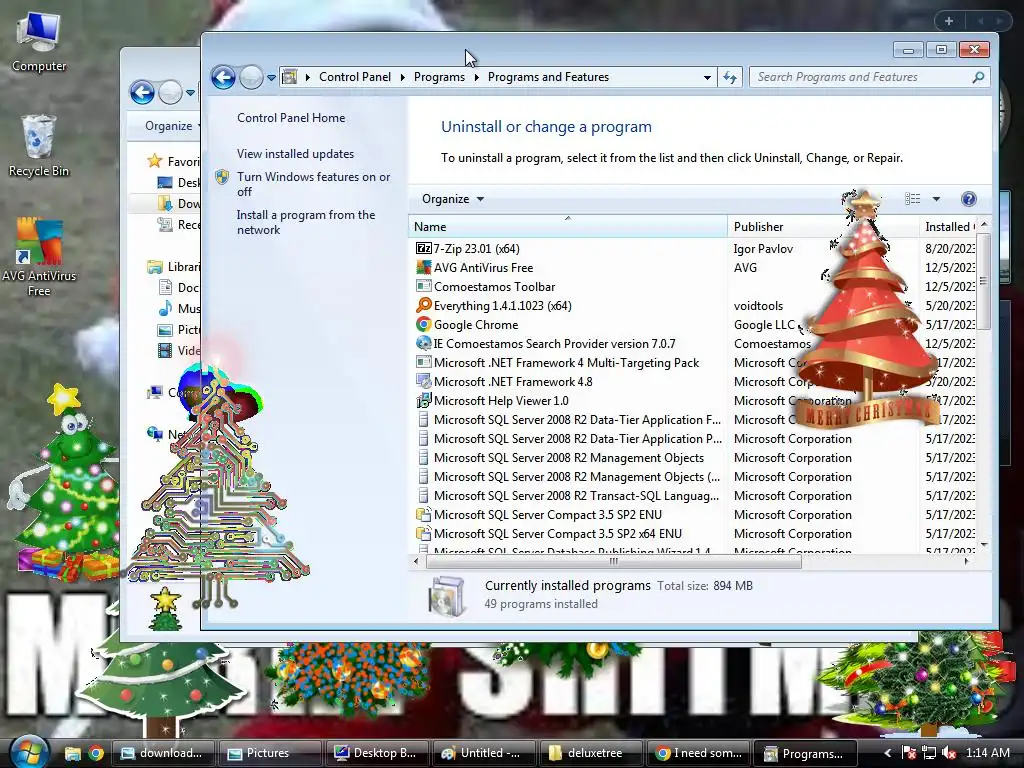Select Microsoft SQL Server 2008 R2 Management Objects
This screenshot has width=1024, height=768.
click(567, 458)
